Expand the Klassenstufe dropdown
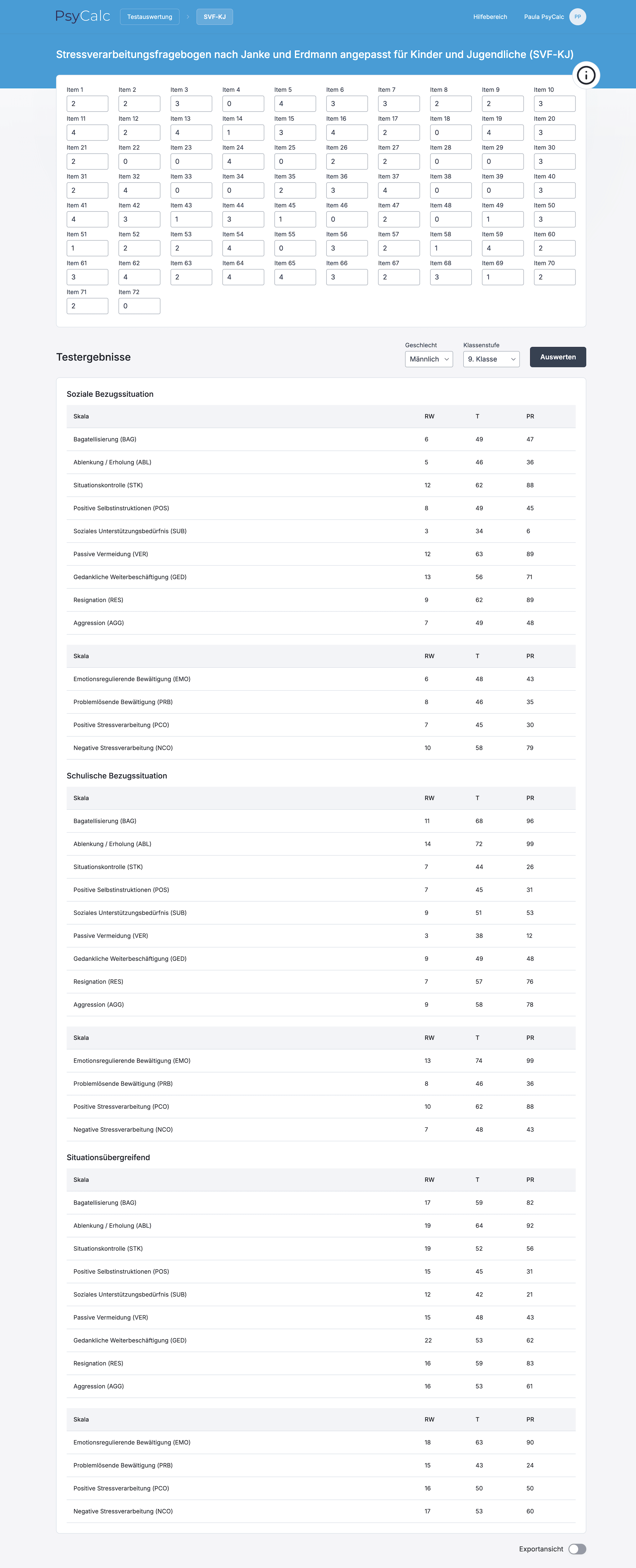The image size is (636, 1568). [x=491, y=359]
